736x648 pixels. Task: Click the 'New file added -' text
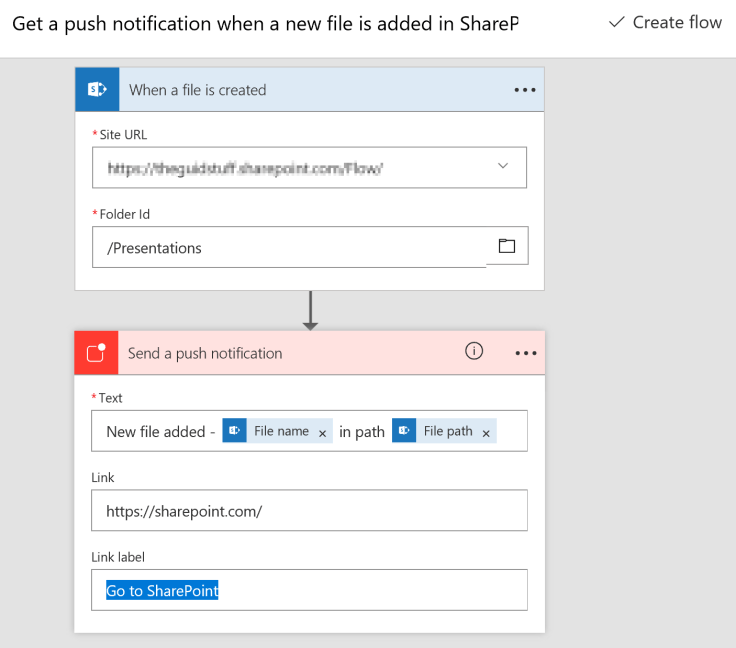160,432
